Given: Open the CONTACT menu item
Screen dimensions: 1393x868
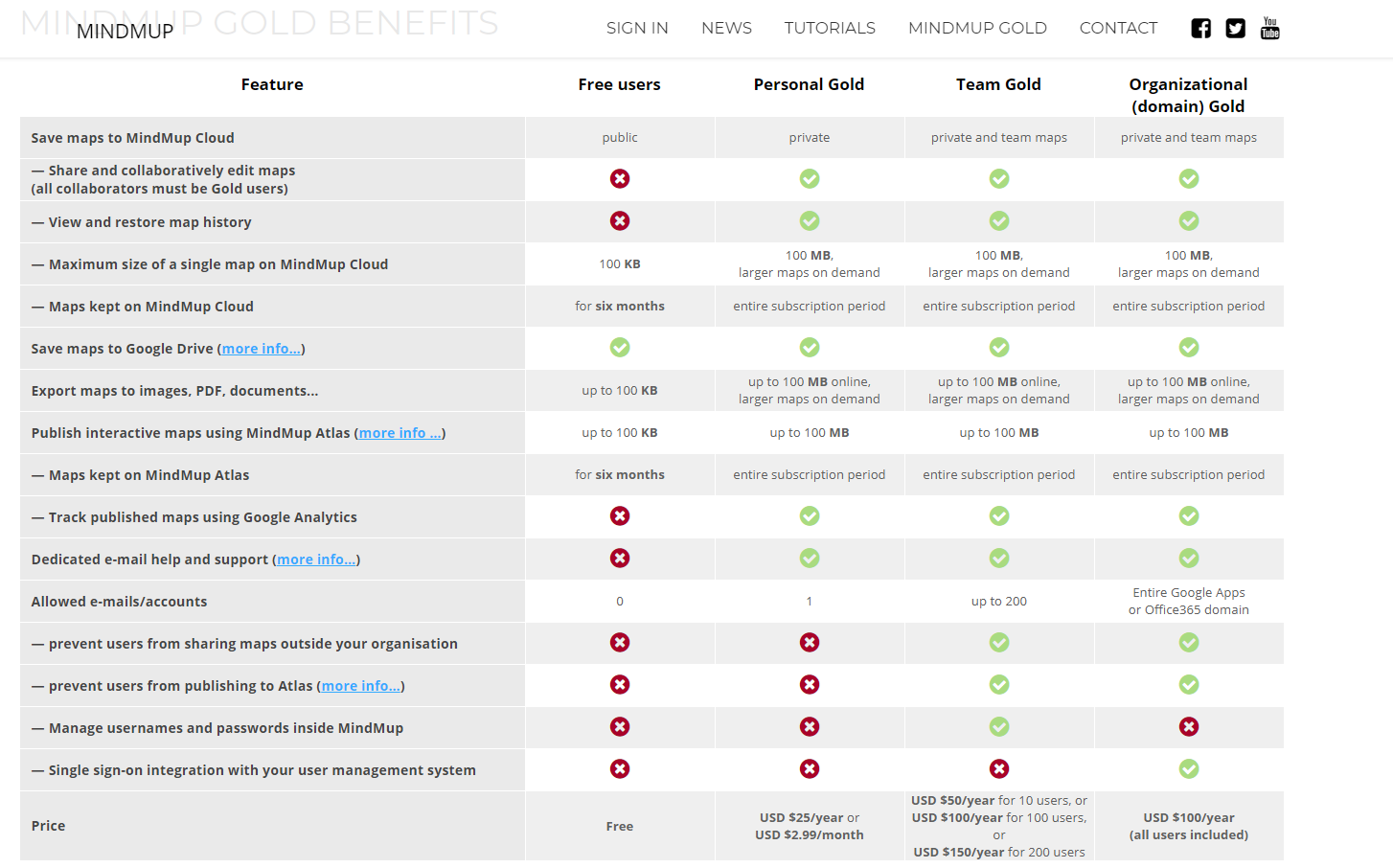Looking at the screenshot, I should tap(1118, 29).
